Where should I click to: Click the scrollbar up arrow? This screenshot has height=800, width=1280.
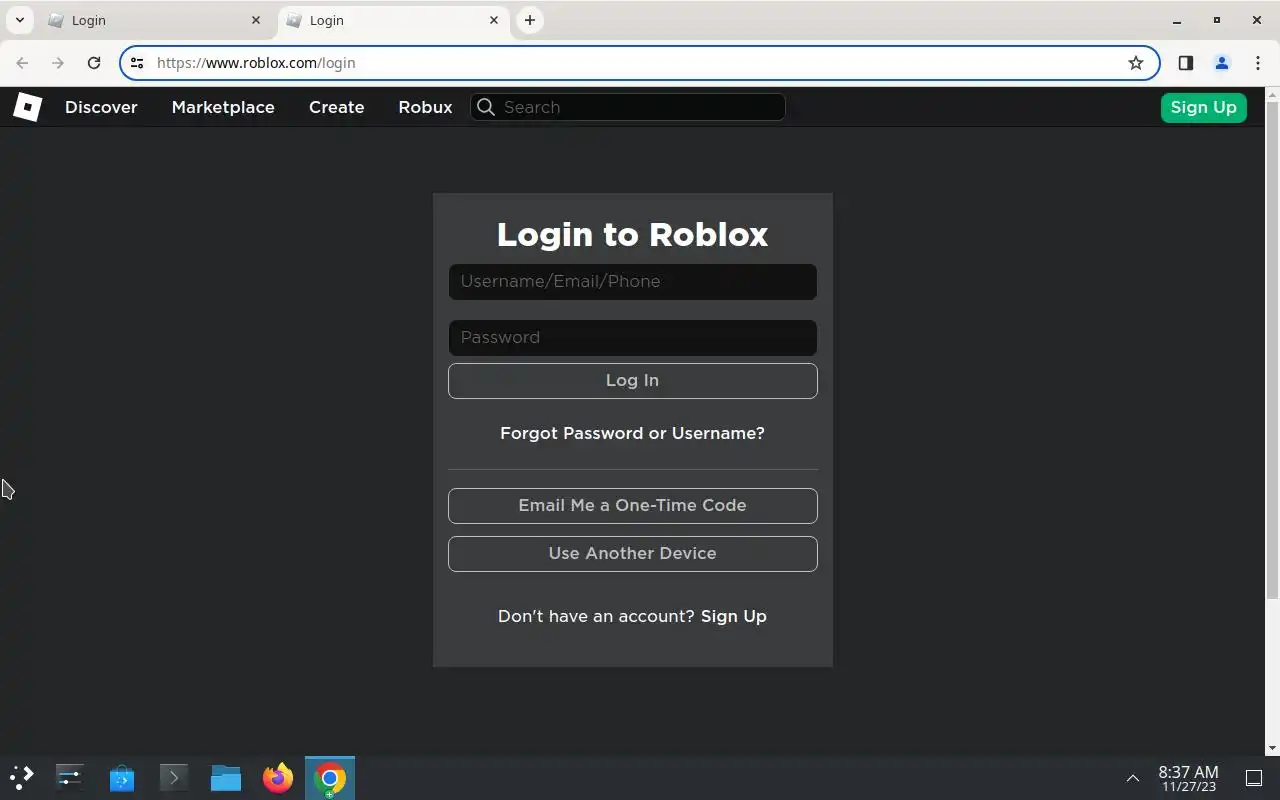coord(1272,95)
